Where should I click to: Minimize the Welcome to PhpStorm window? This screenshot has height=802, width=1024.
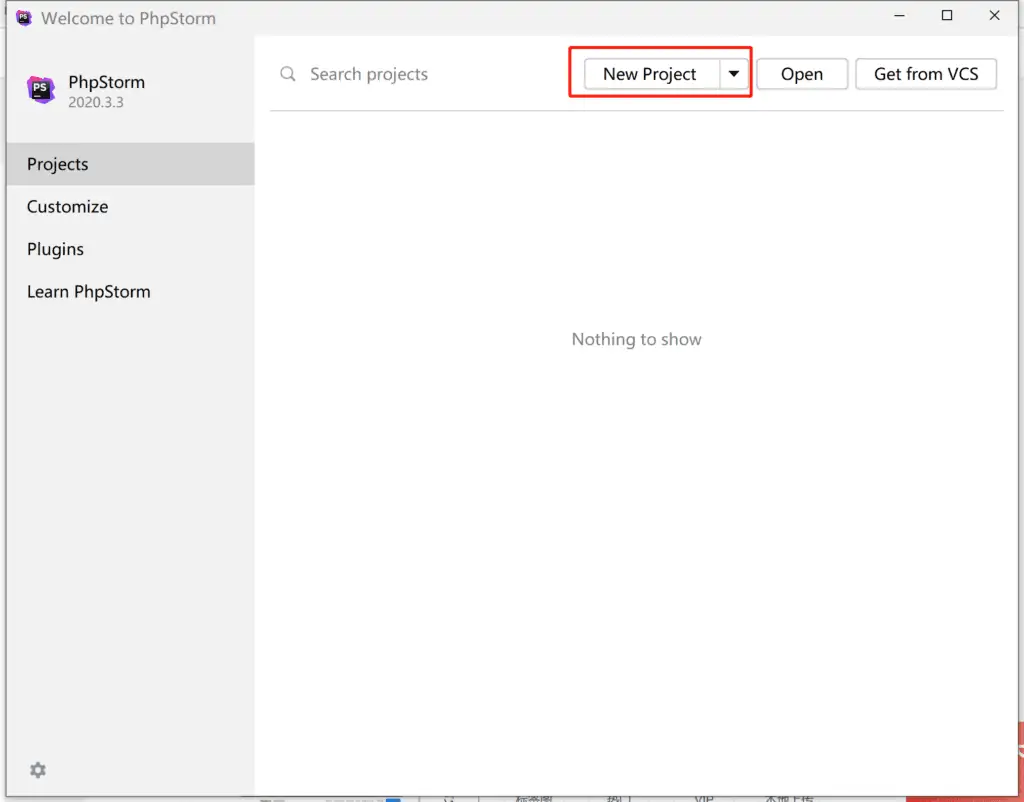click(899, 16)
